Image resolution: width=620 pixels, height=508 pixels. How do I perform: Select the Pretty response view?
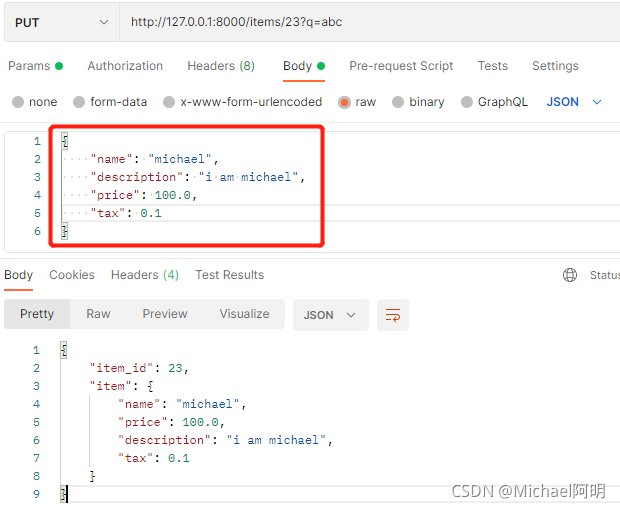pos(37,314)
